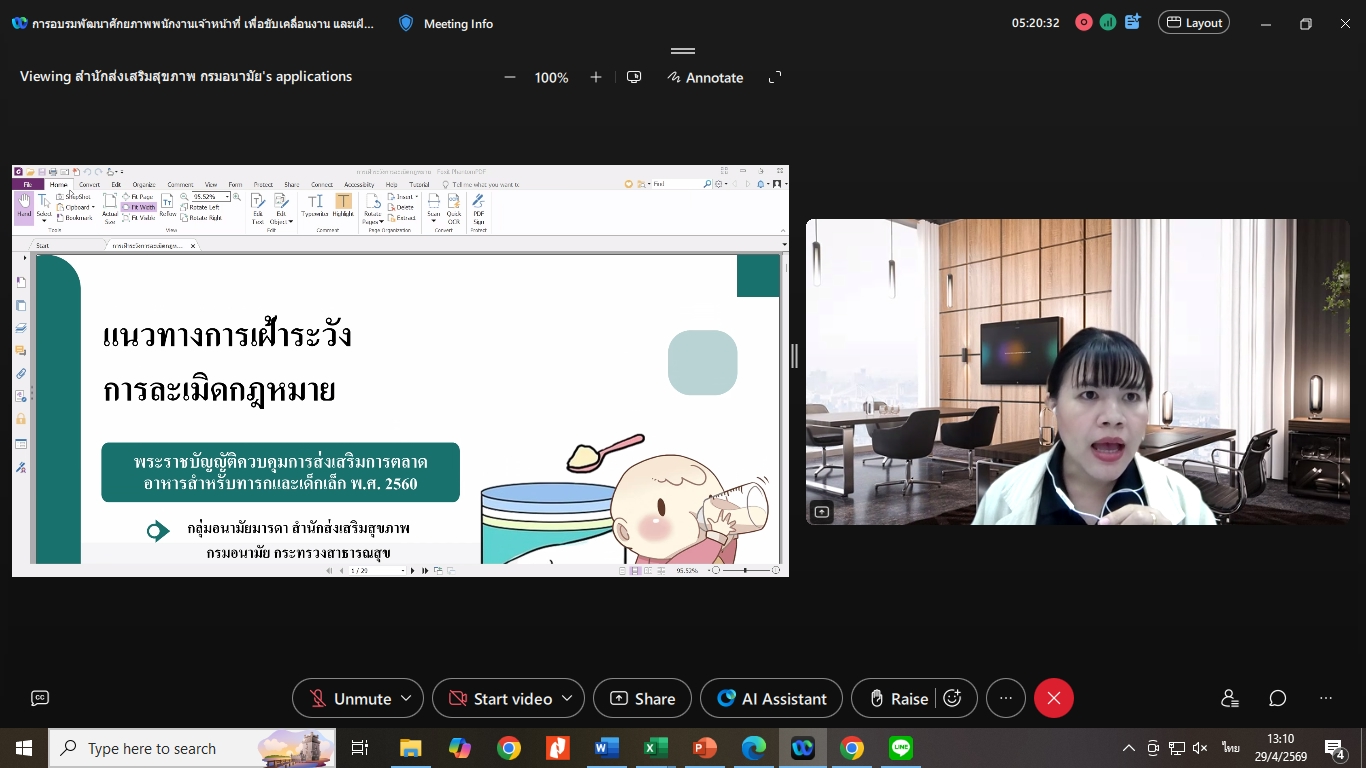Unmute the microphone

(x=348, y=698)
